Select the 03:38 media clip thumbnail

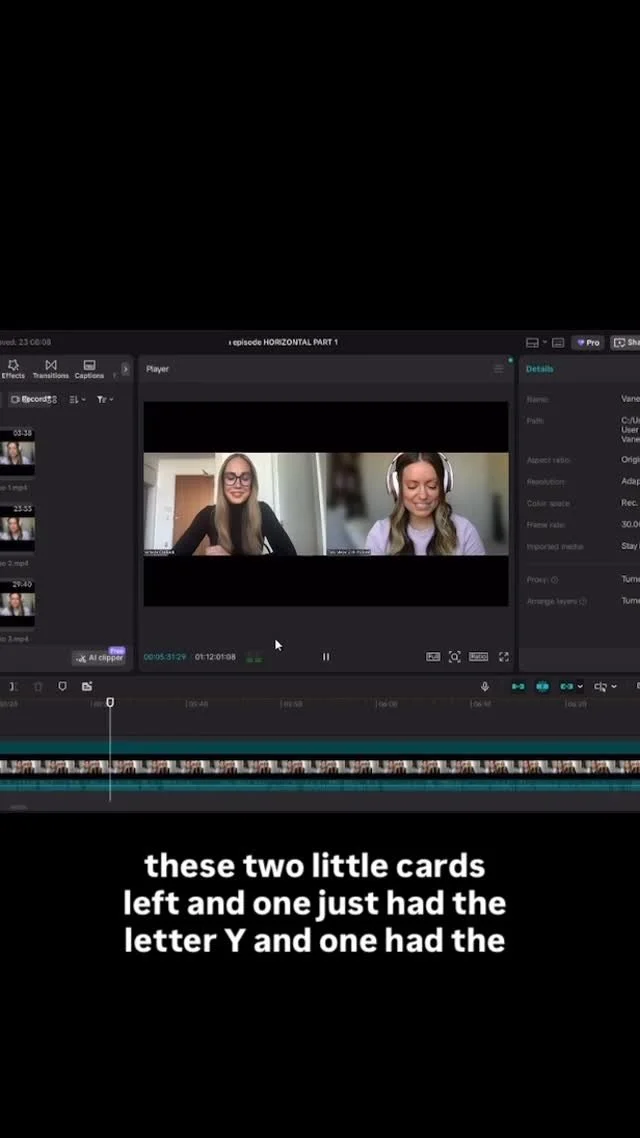coord(17,451)
